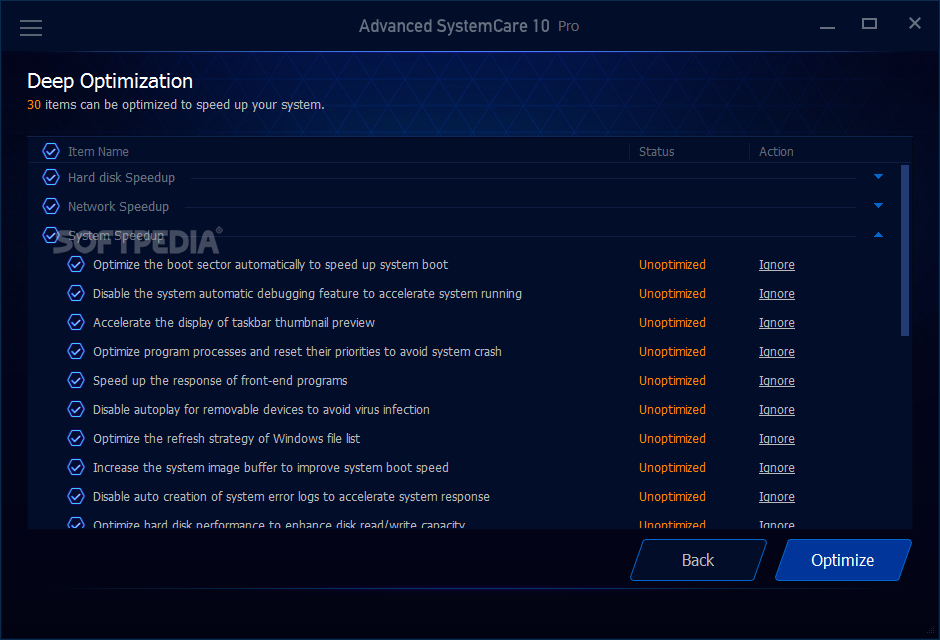940x640 pixels.
Task: Expand the Hard disk Speedup section
Action: pyautogui.click(x=878, y=177)
